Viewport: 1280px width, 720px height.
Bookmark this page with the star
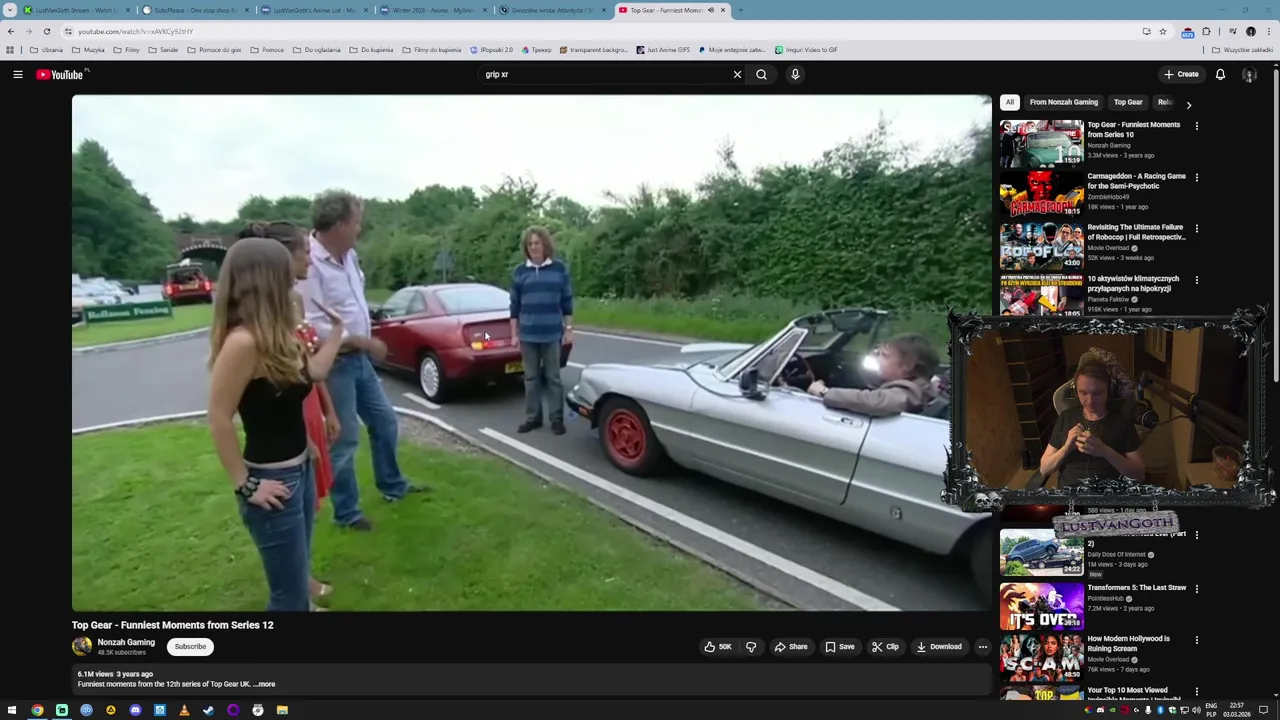pyautogui.click(x=1162, y=31)
